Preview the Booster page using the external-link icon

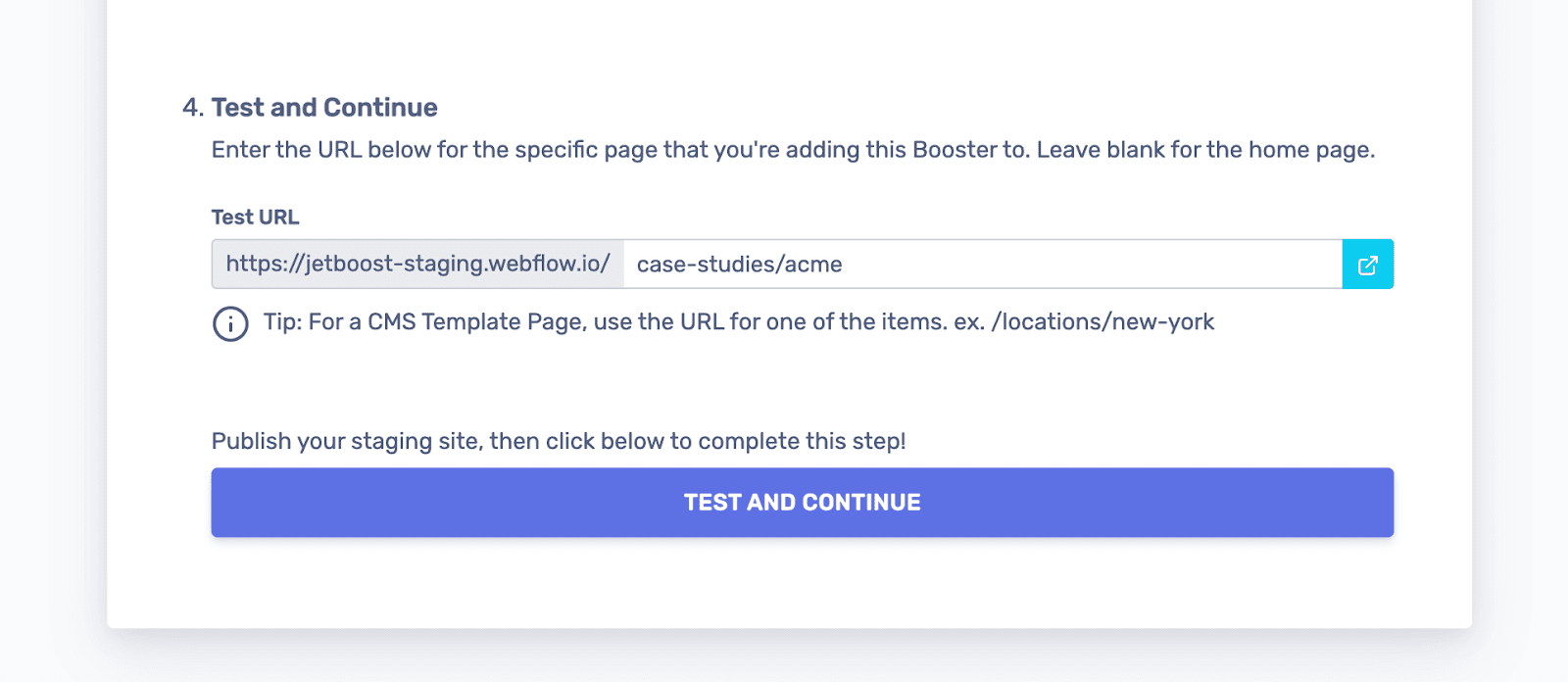1368,264
